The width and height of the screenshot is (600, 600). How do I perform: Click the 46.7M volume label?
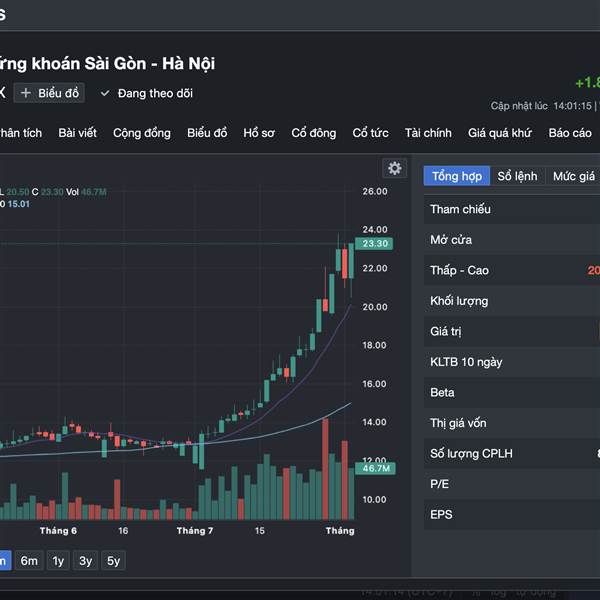coord(375,468)
